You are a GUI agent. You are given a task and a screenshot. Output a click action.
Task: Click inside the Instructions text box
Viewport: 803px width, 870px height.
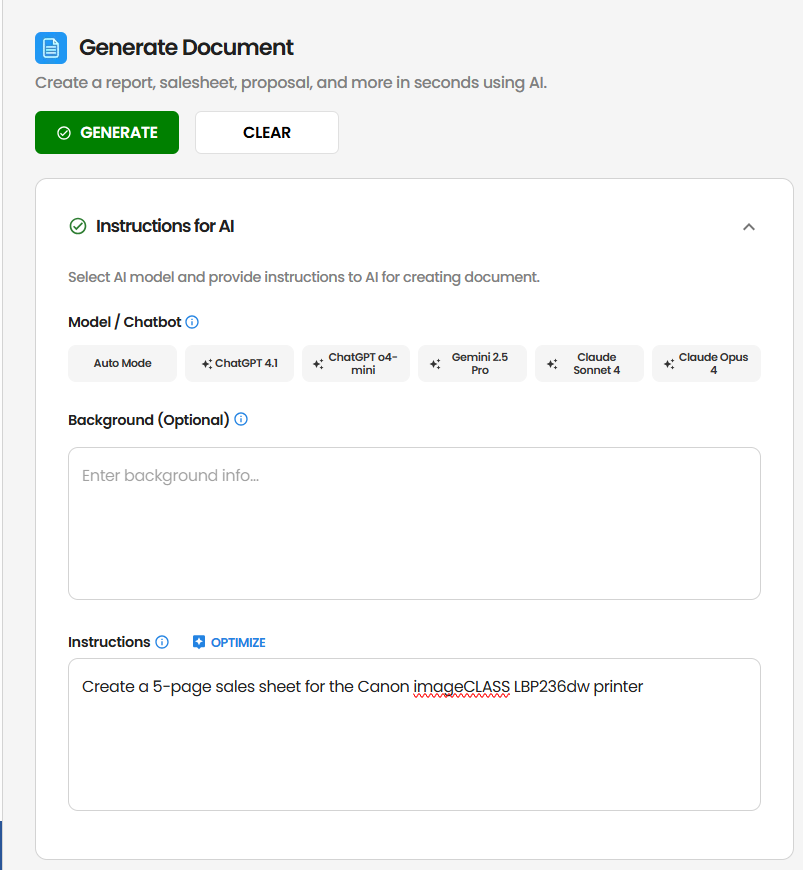414,735
